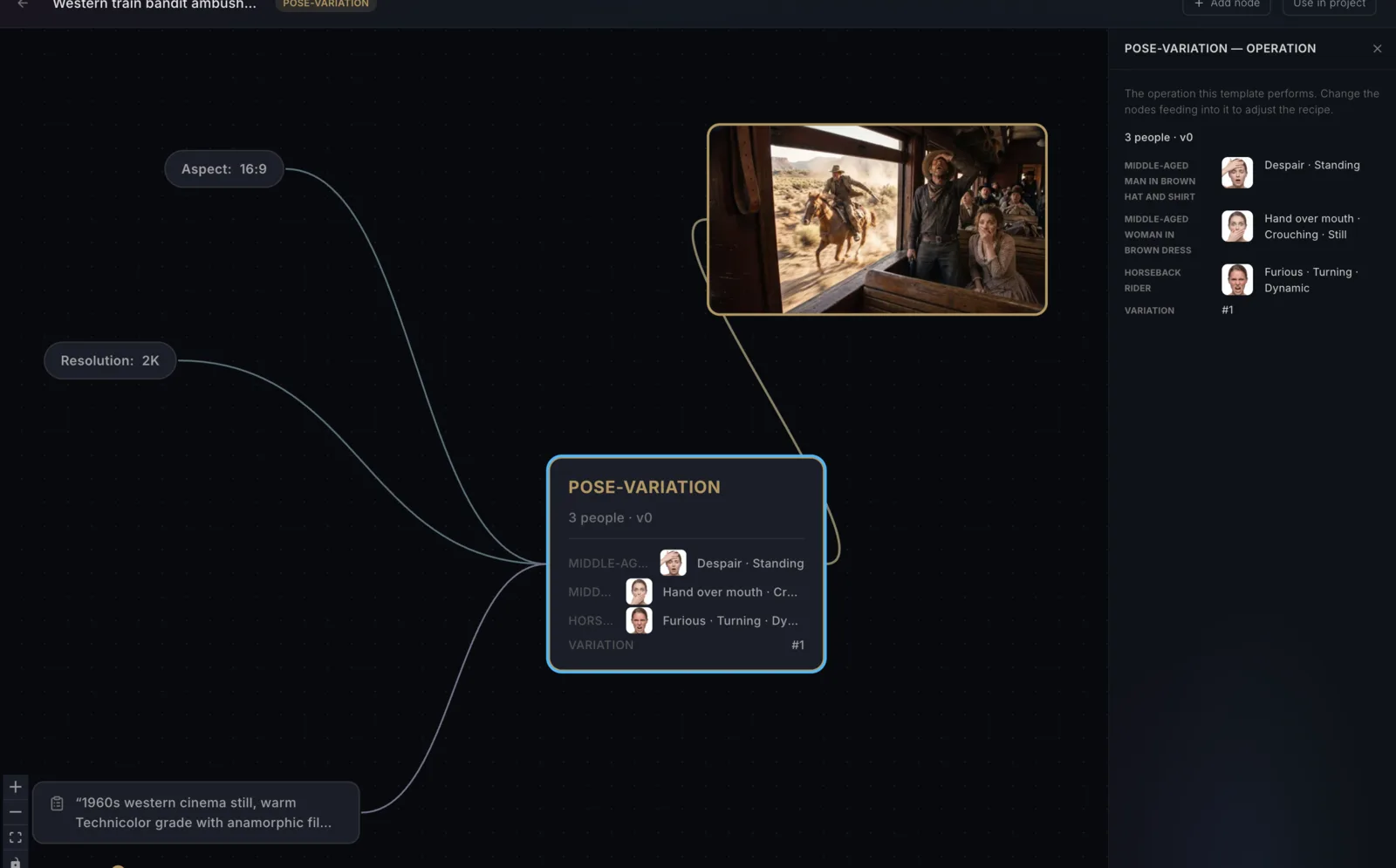The width and height of the screenshot is (1396, 868).
Task: Click 'Despair · Standing' in side panel
Action: coord(1311,165)
